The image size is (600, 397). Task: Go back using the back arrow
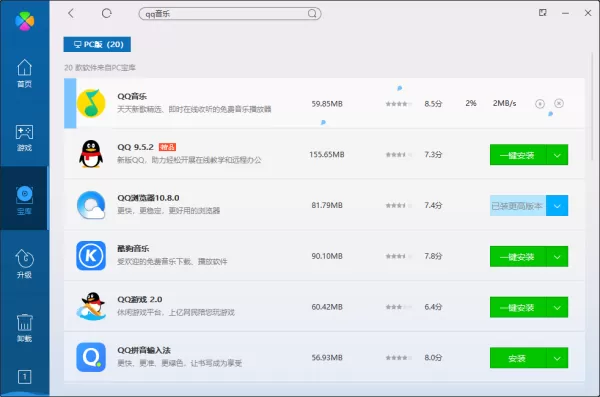click(x=71, y=13)
